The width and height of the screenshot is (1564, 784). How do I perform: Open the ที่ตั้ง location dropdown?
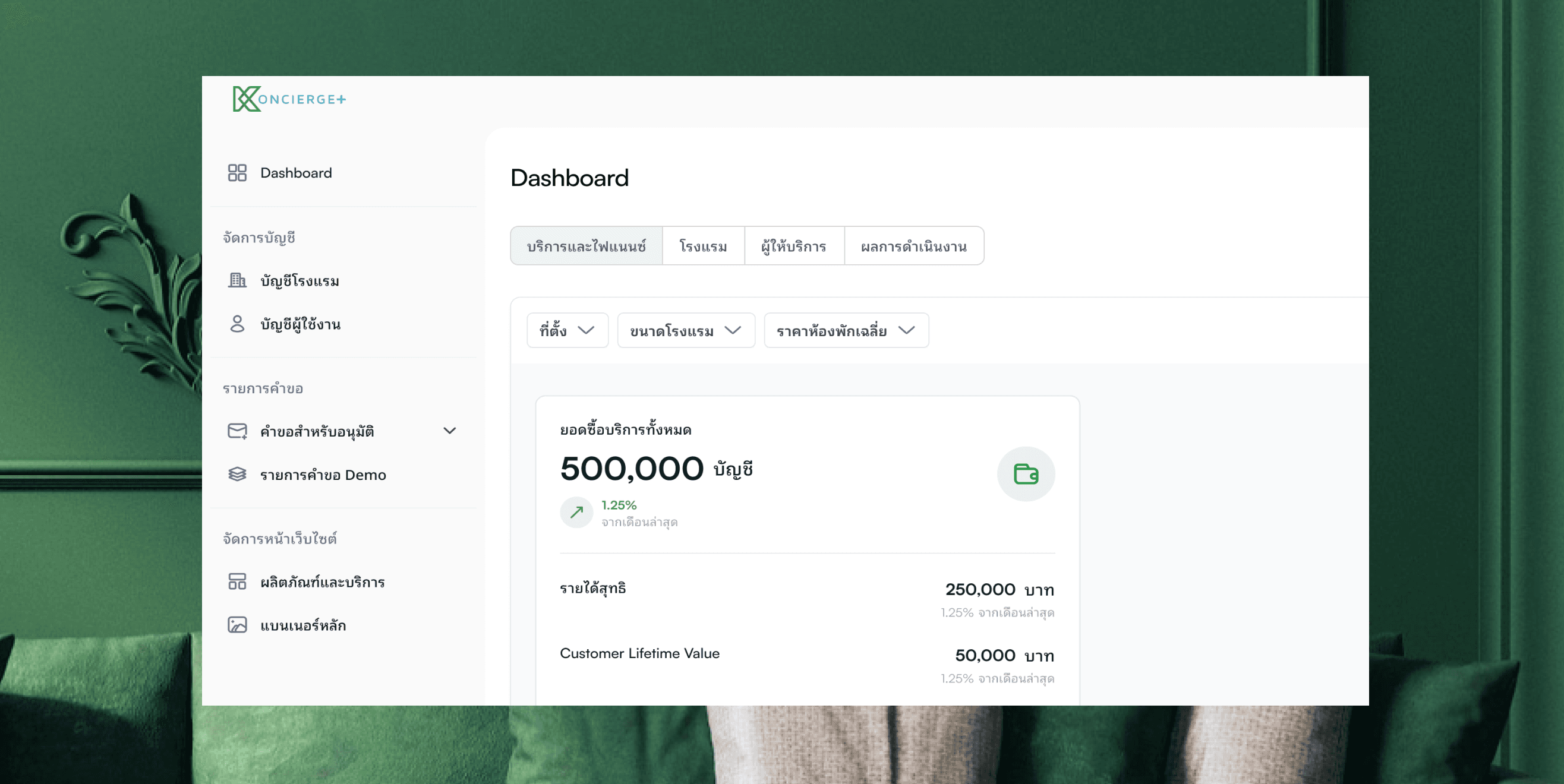click(567, 330)
